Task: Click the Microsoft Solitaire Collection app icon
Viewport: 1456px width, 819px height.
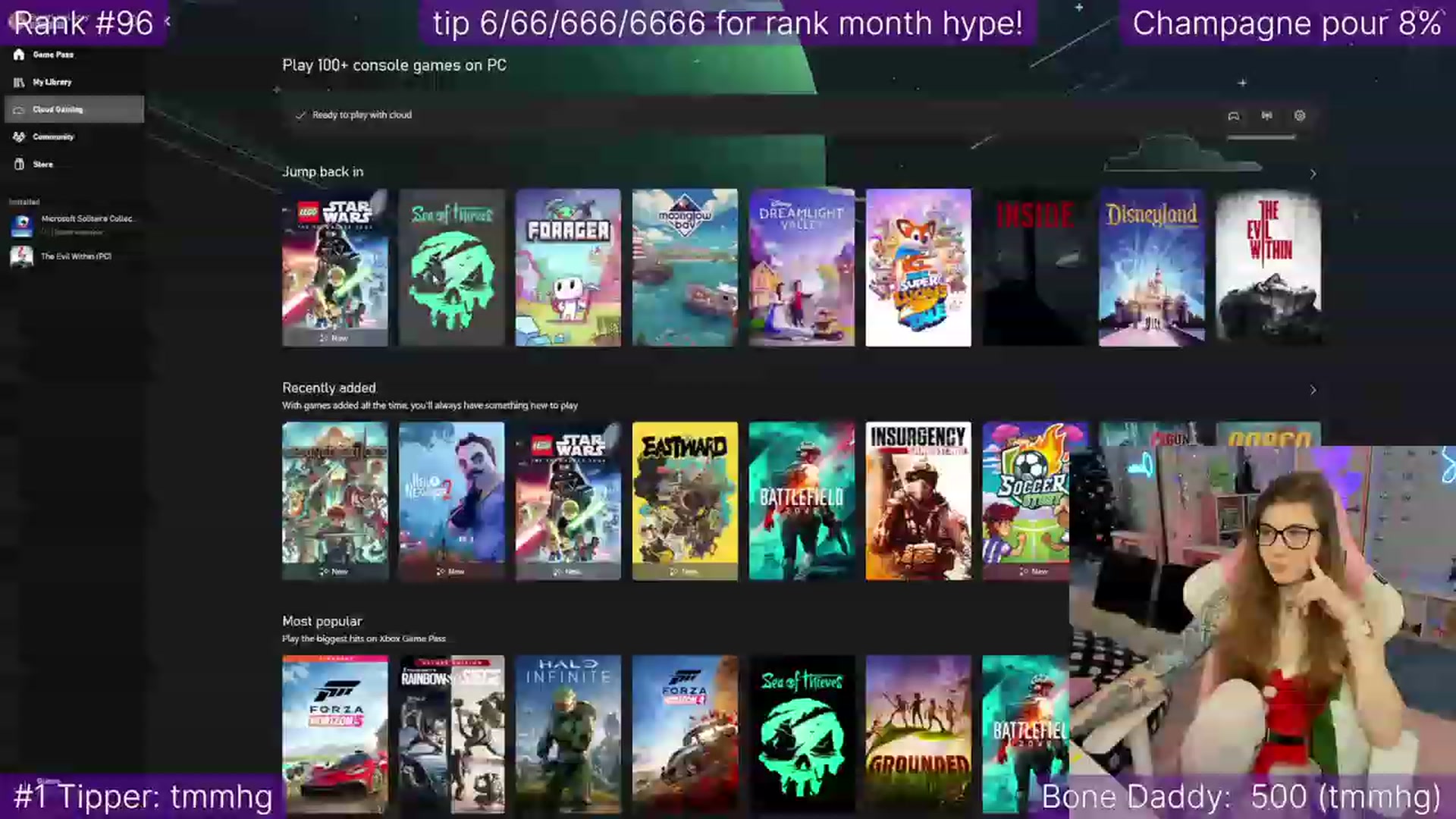Action: (x=22, y=225)
